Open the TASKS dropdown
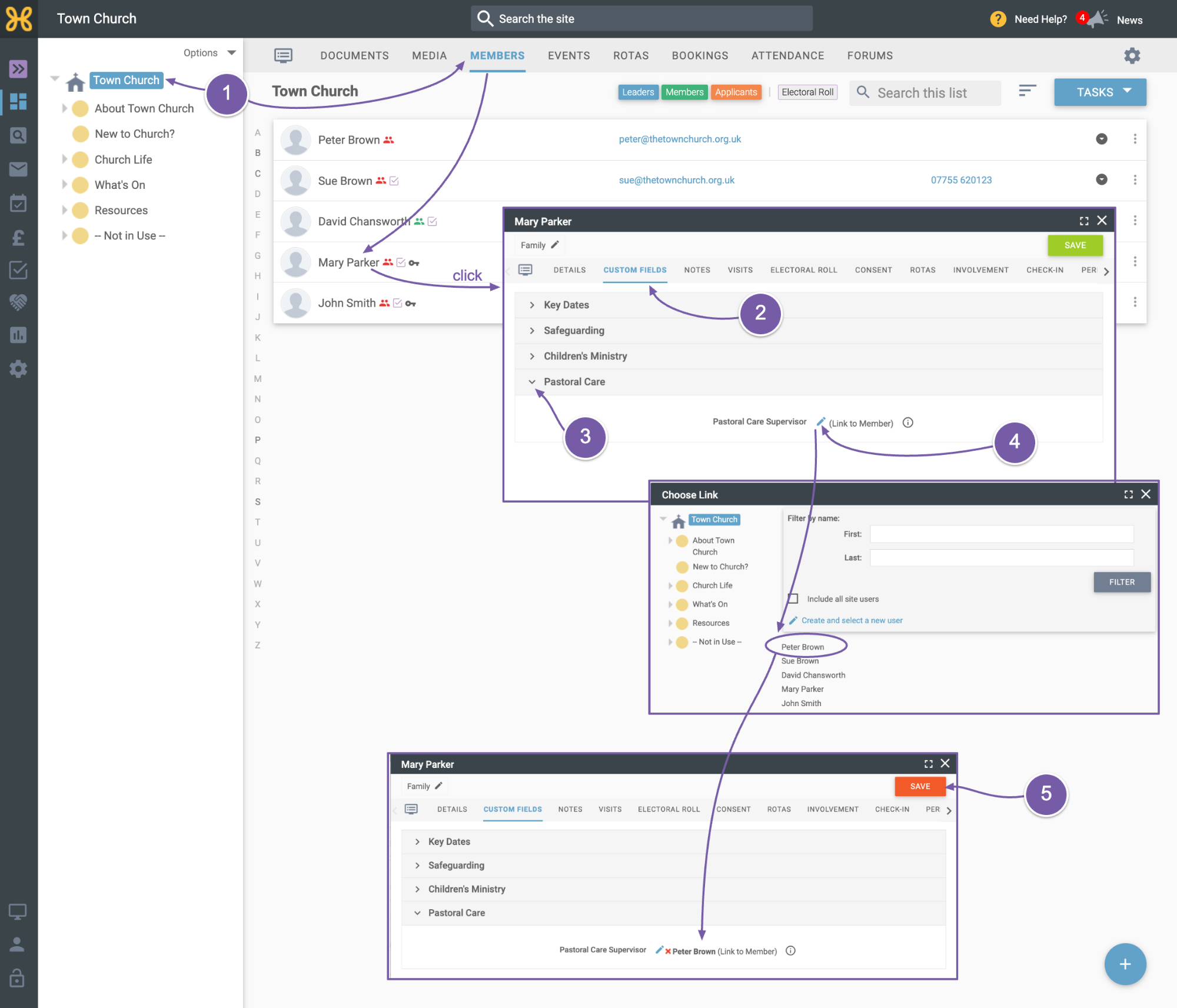The height and width of the screenshot is (1008, 1177). tap(1100, 92)
